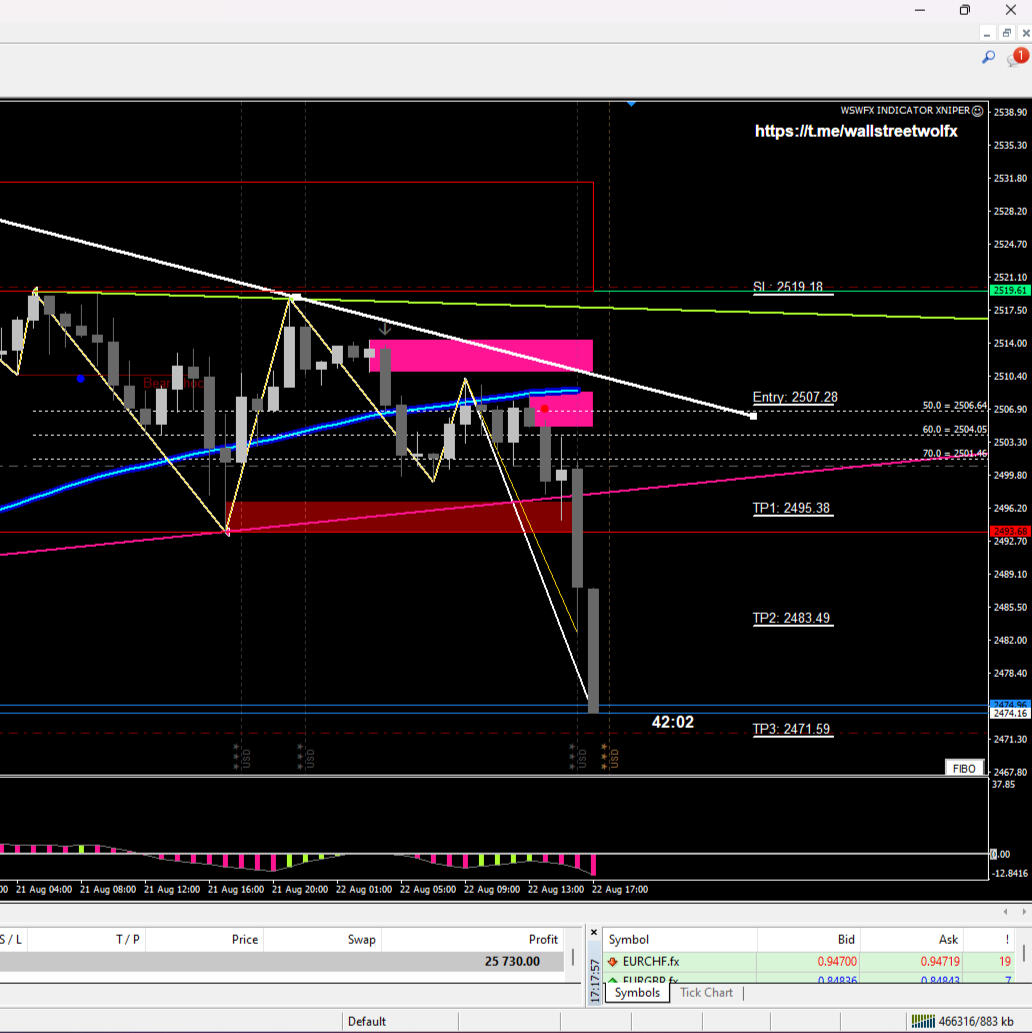Open notifications via the red "1" badge icon

[1019, 55]
